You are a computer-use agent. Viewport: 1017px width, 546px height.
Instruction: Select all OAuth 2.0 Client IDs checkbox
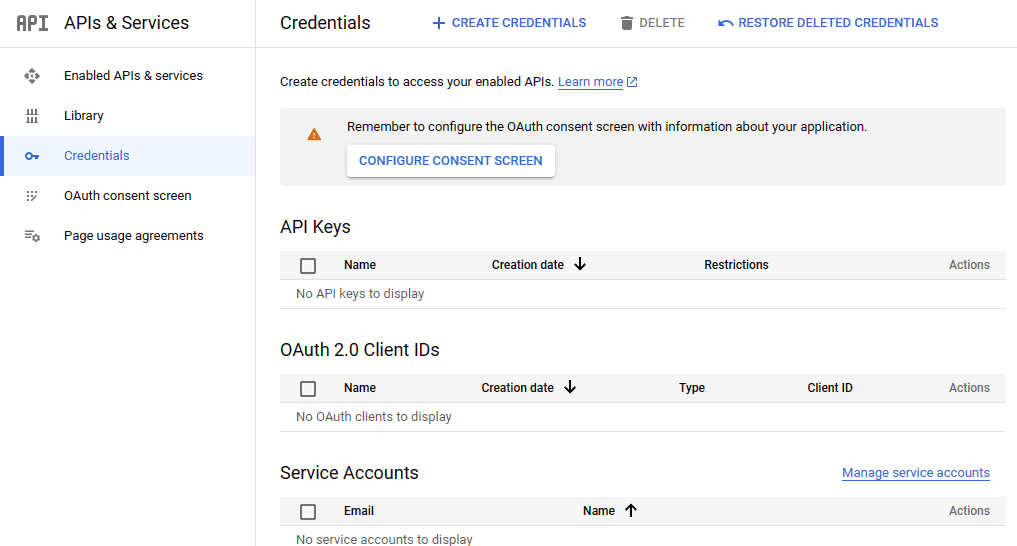308,389
